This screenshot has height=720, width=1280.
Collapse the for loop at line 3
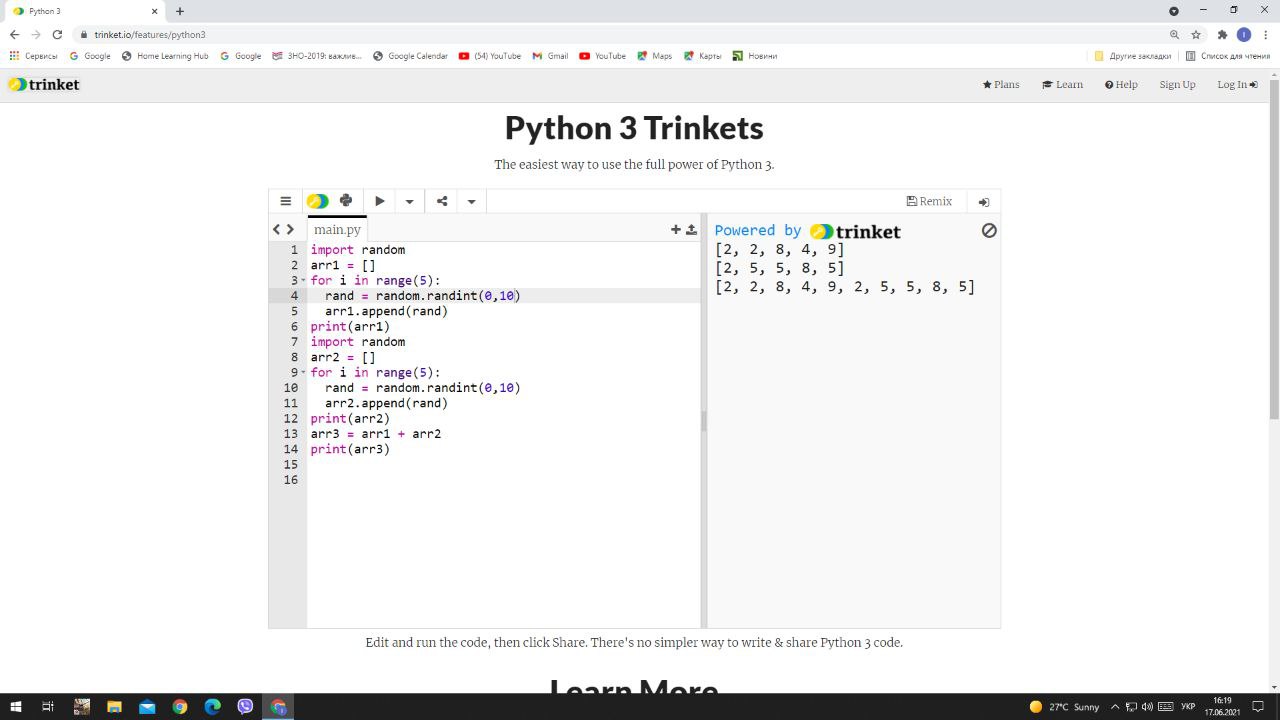click(x=303, y=280)
